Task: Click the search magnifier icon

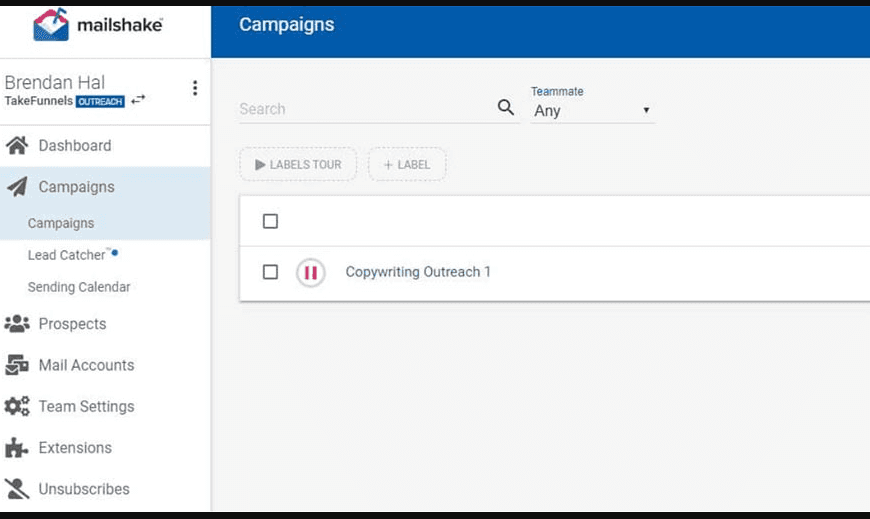Action: 505,107
